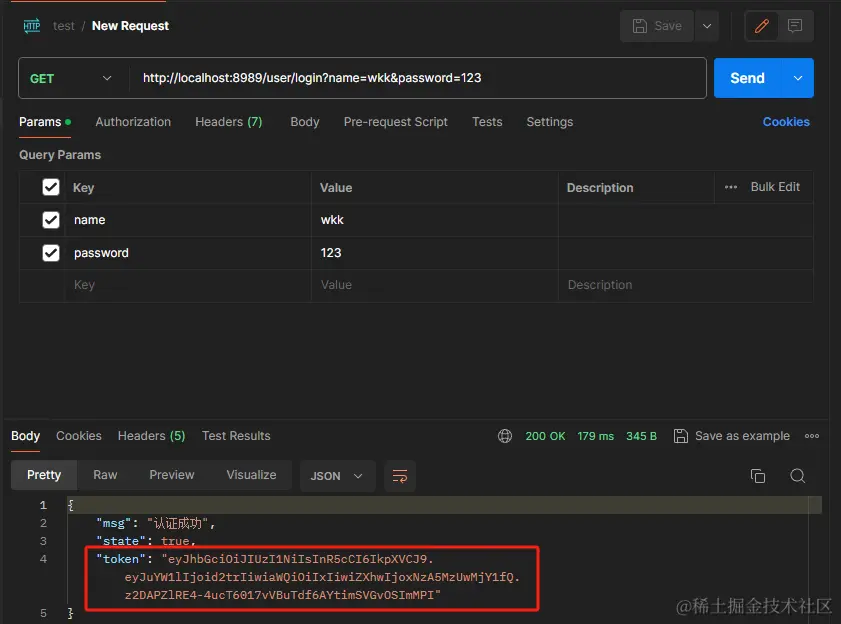This screenshot has width=841, height=624.
Task: Open the Test Results tab
Action: point(236,436)
